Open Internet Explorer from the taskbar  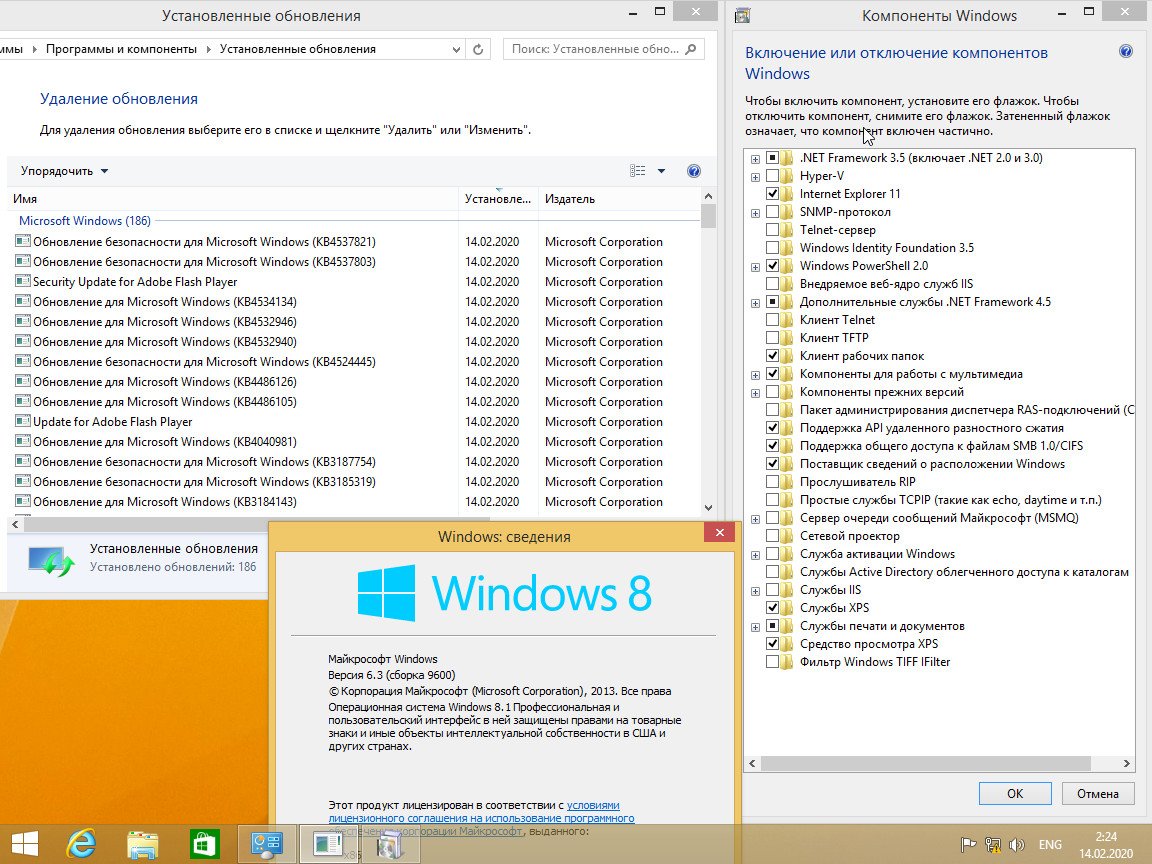[x=81, y=845]
